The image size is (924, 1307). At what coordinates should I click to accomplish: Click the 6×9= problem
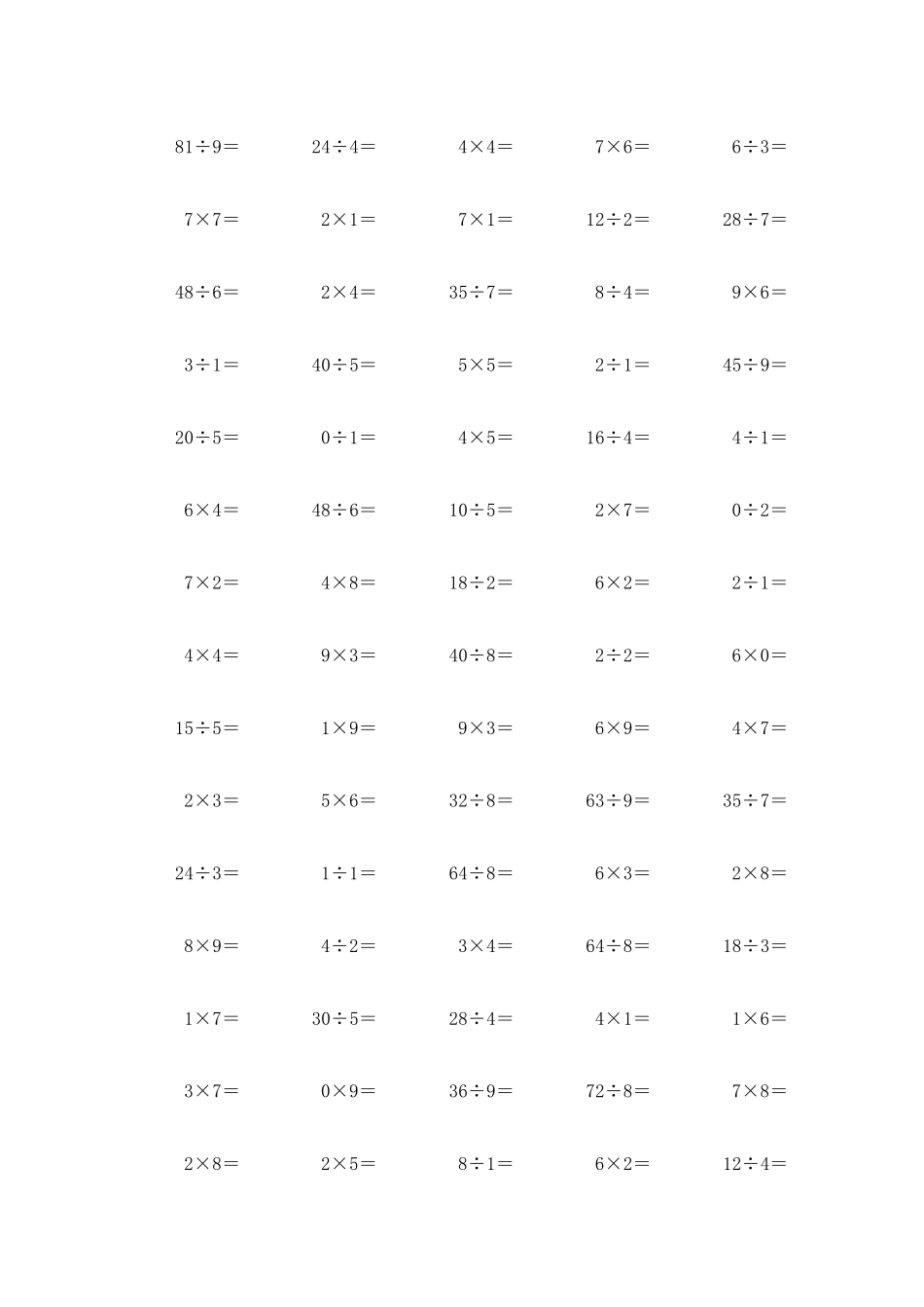[x=622, y=728]
